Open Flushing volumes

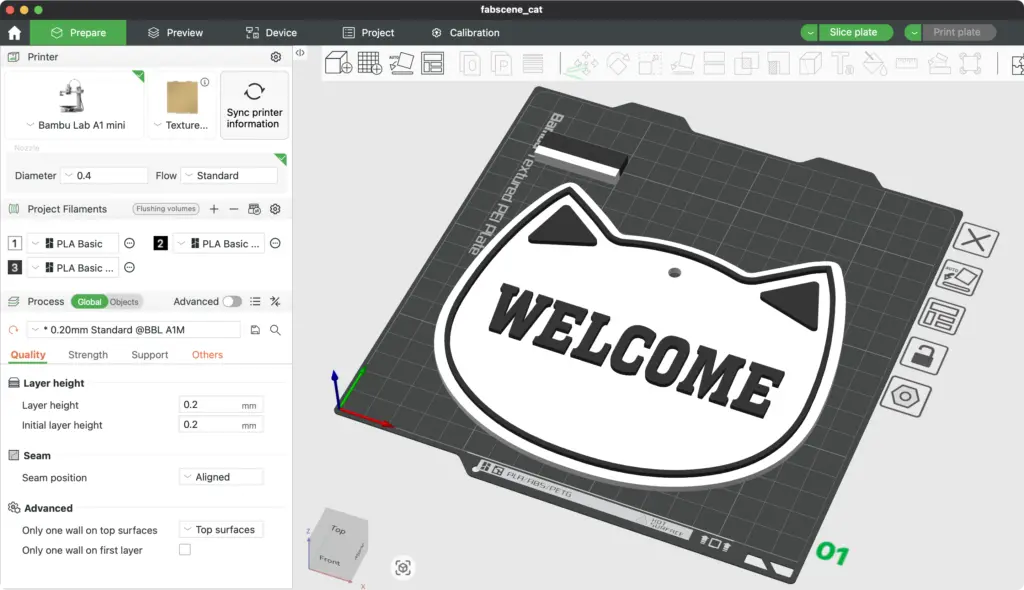166,209
